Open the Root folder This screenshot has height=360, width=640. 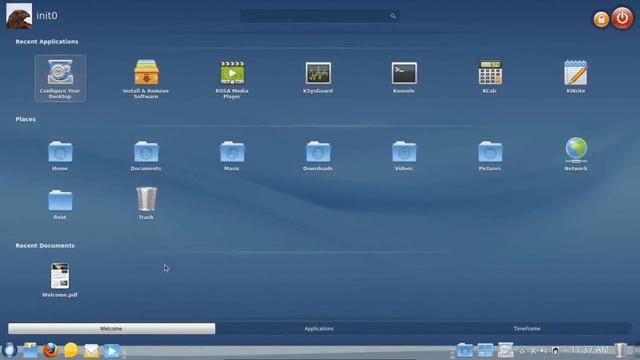(60, 204)
